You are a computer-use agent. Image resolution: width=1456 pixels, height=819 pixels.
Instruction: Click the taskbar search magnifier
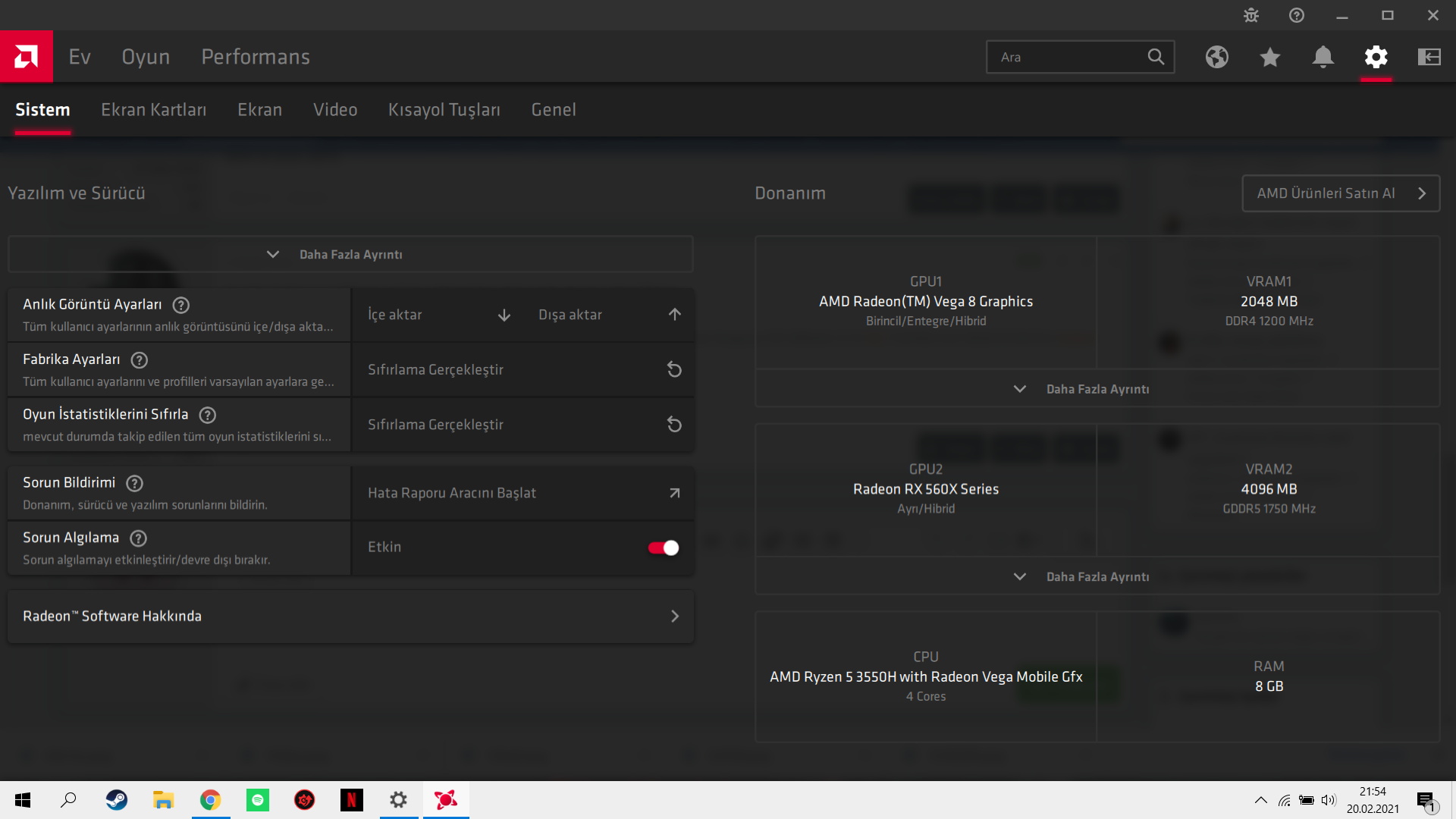[68, 800]
